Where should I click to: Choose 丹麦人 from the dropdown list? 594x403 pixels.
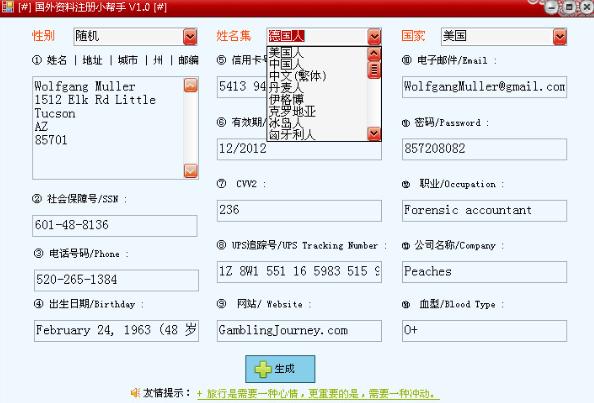317,87
